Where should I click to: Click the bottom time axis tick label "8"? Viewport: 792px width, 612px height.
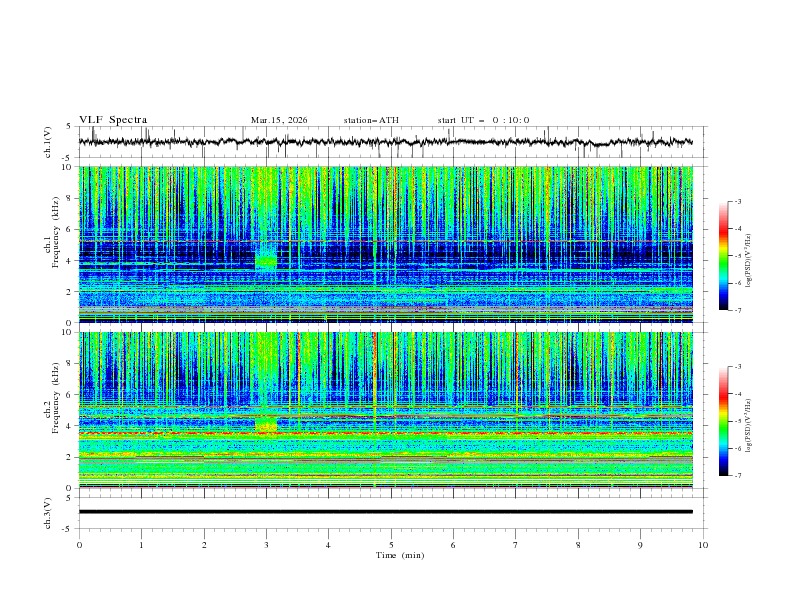coord(578,545)
